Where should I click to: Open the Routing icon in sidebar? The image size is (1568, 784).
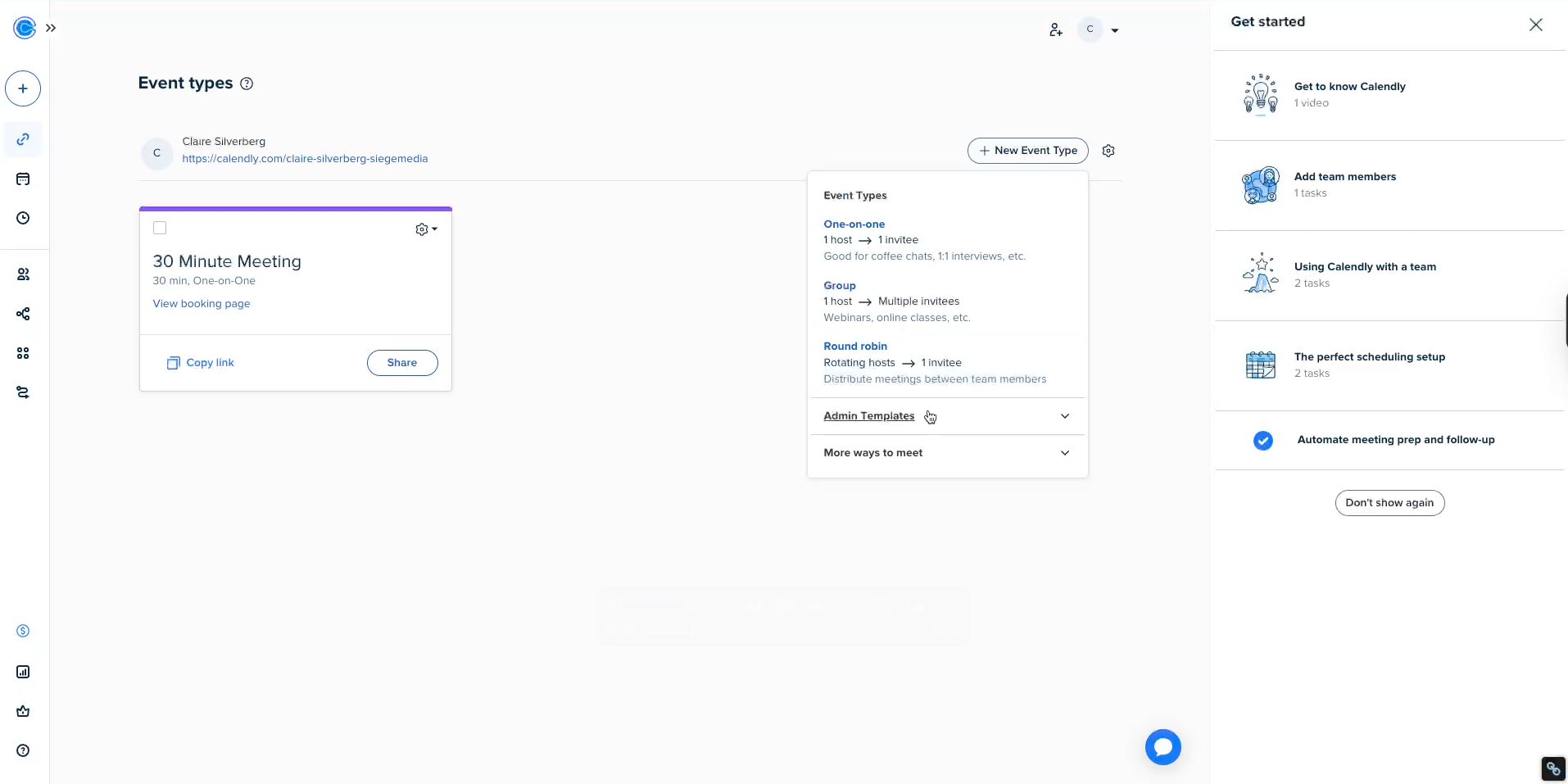pyautogui.click(x=22, y=392)
